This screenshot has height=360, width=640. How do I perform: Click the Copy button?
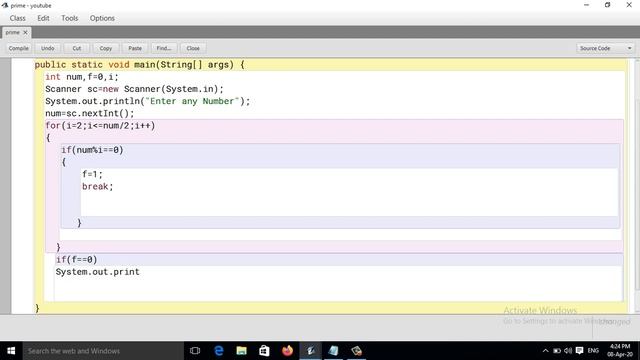coord(106,48)
